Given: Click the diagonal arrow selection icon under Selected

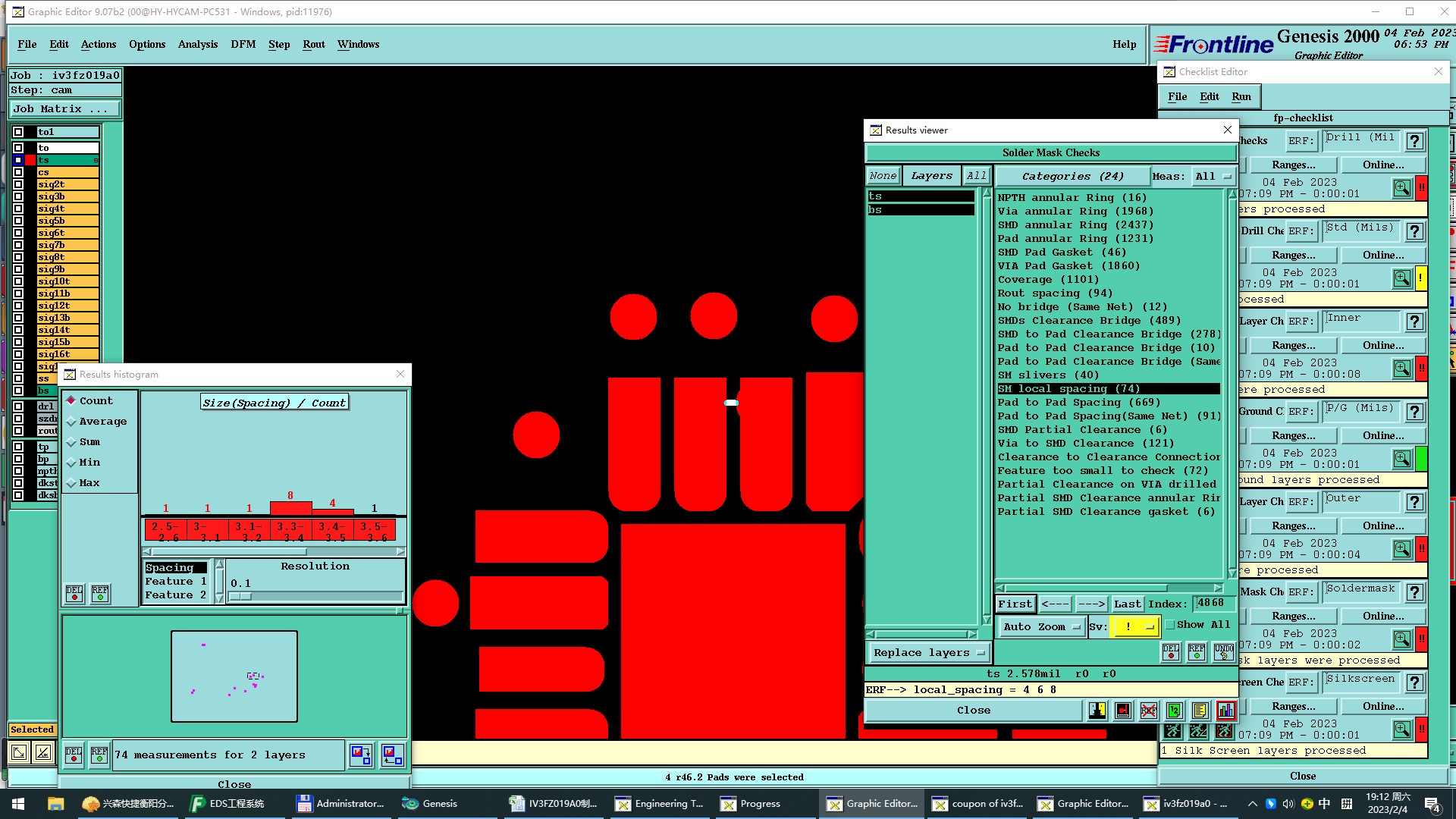Looking at the screenshot, I should 19,752.
